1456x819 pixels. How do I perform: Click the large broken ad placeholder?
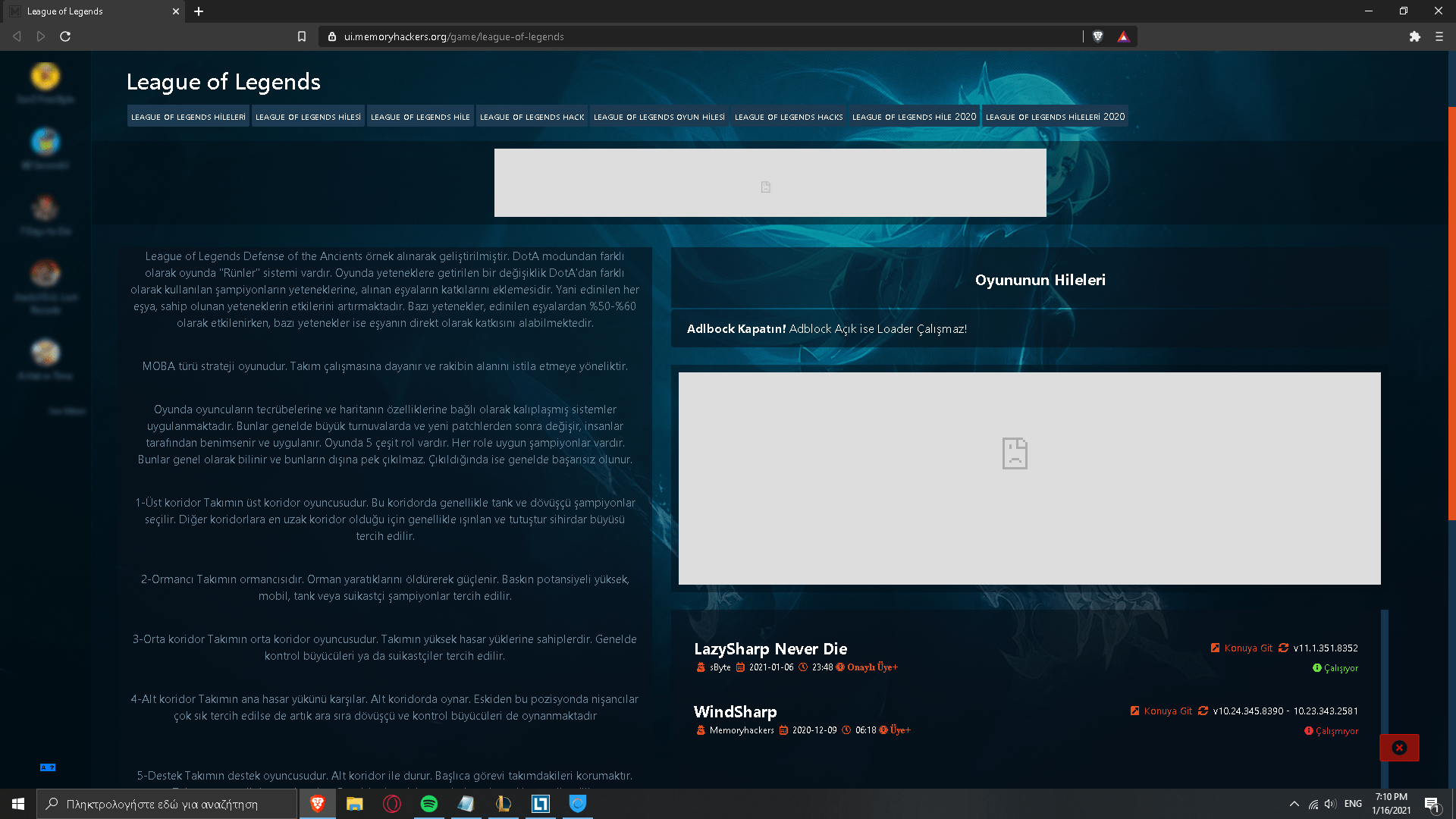[1029, 479]
